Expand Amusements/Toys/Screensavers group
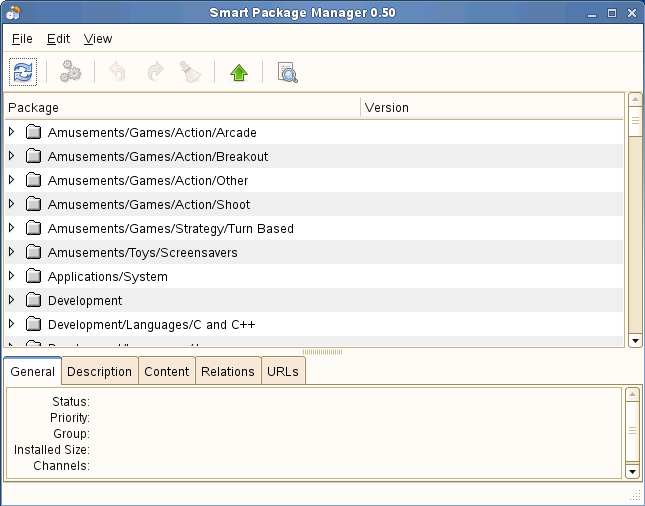 point(12,252)
